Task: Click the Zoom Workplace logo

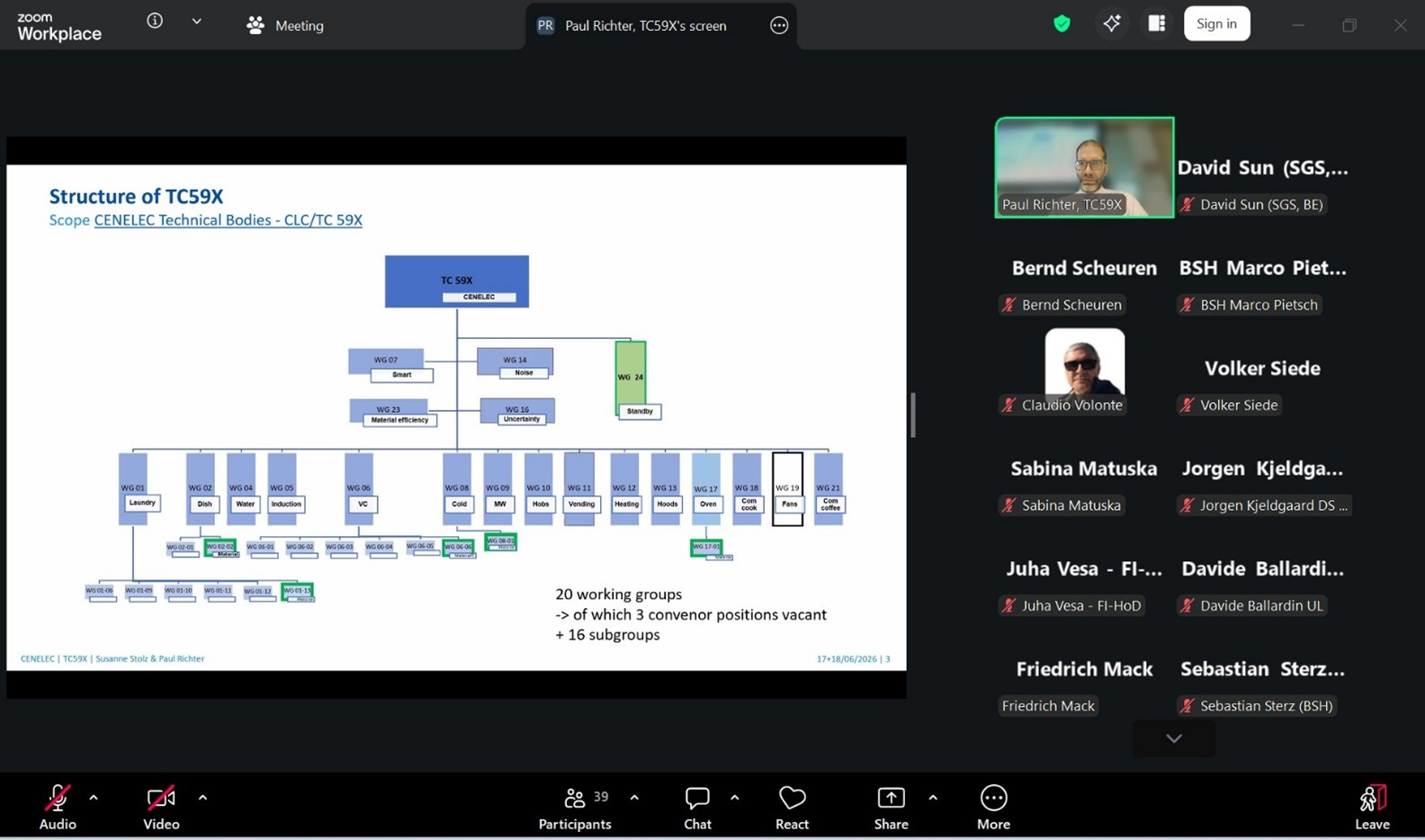Action: coord(59,26)
